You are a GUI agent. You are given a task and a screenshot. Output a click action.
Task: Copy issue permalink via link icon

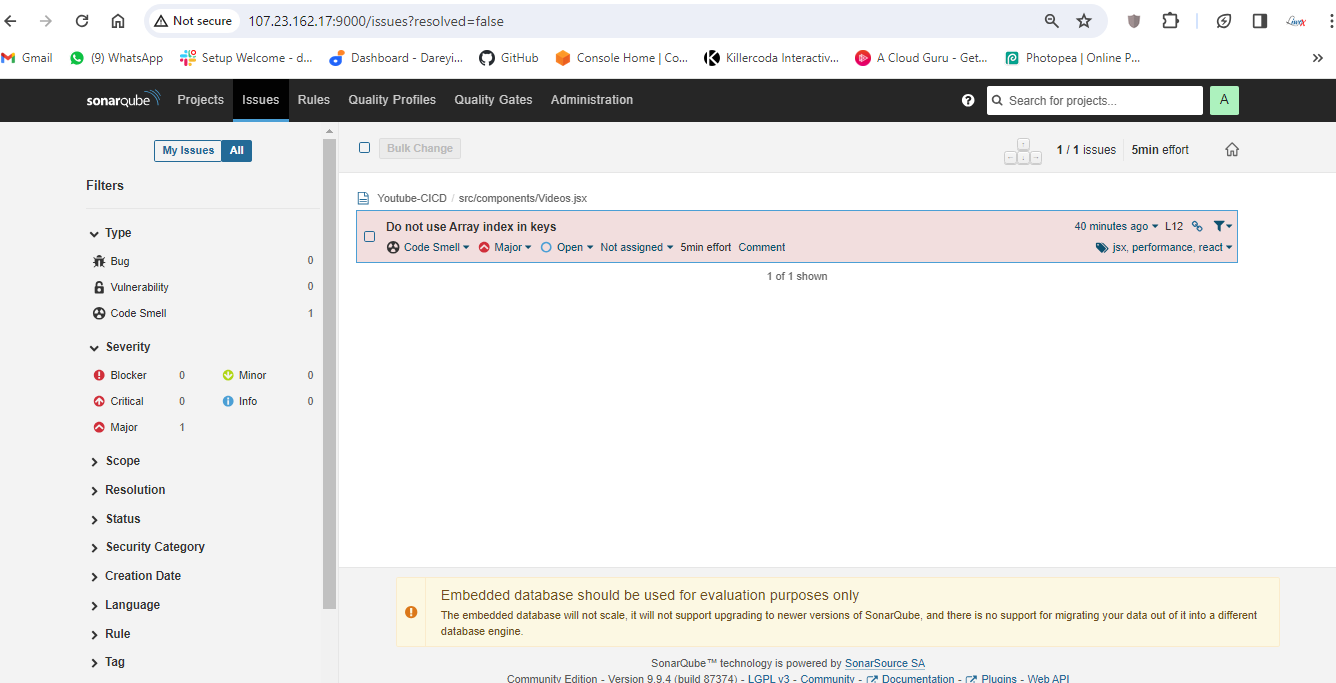click(1197, 227)
